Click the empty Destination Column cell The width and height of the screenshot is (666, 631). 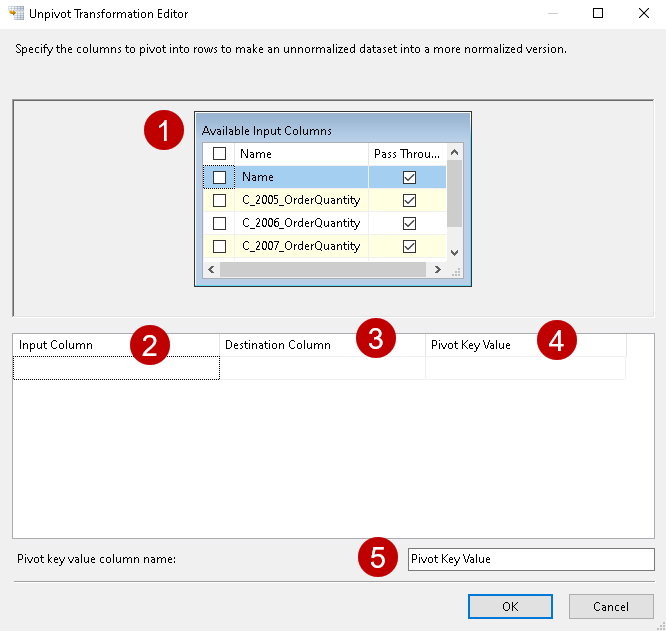coord(322,368)
